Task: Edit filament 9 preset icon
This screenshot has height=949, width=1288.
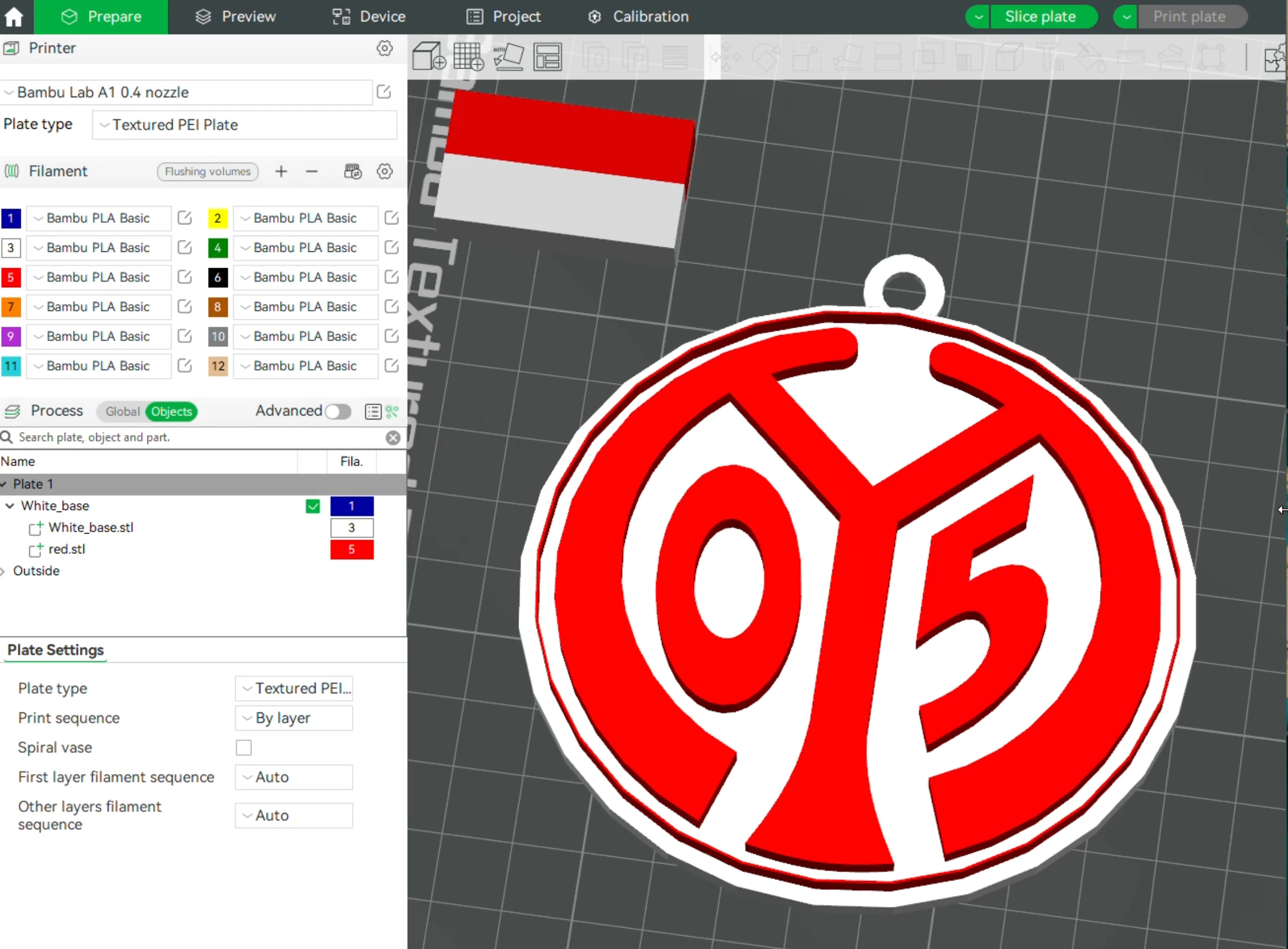Action: coord(184,337)
